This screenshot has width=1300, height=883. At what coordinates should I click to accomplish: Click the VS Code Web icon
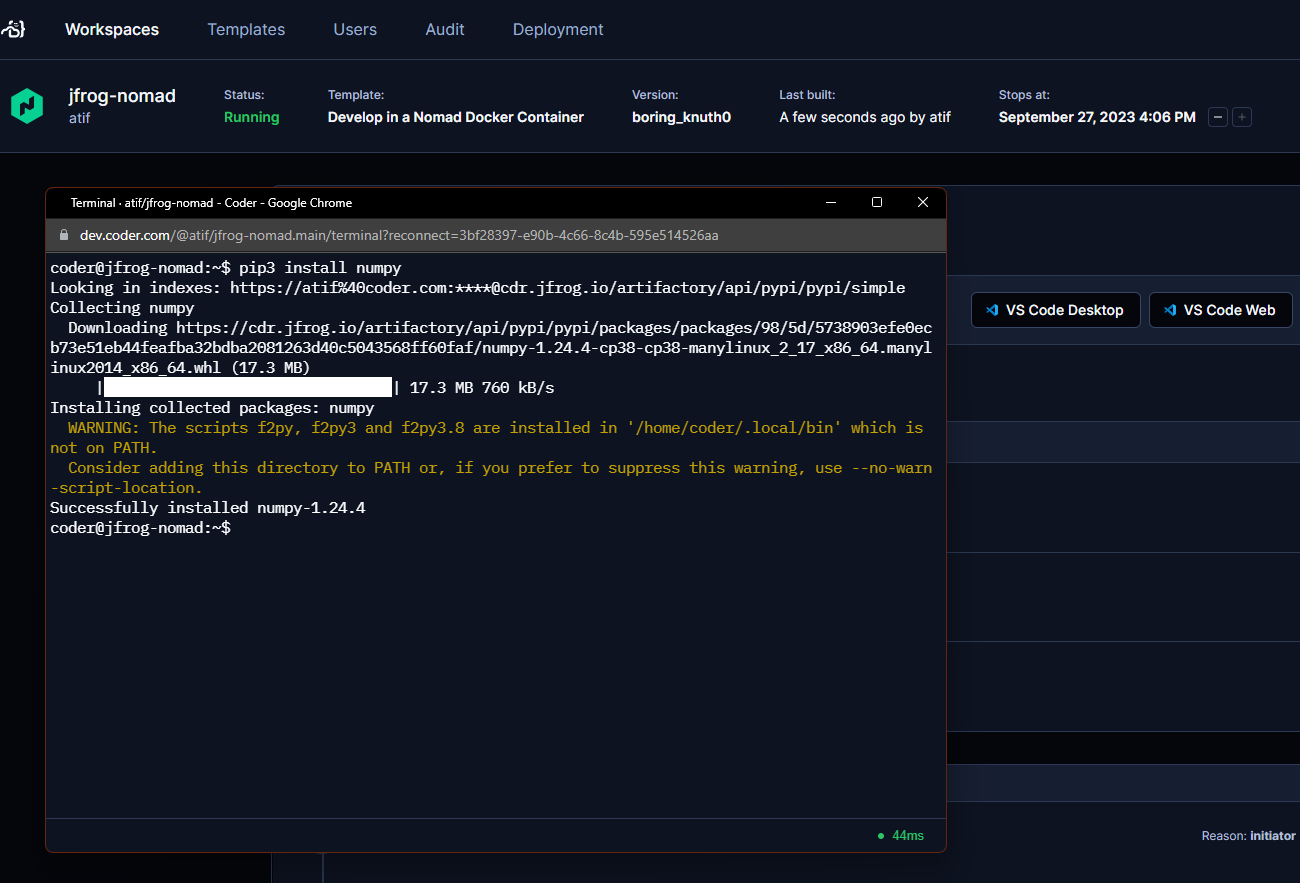click(x=1170, y=310)
